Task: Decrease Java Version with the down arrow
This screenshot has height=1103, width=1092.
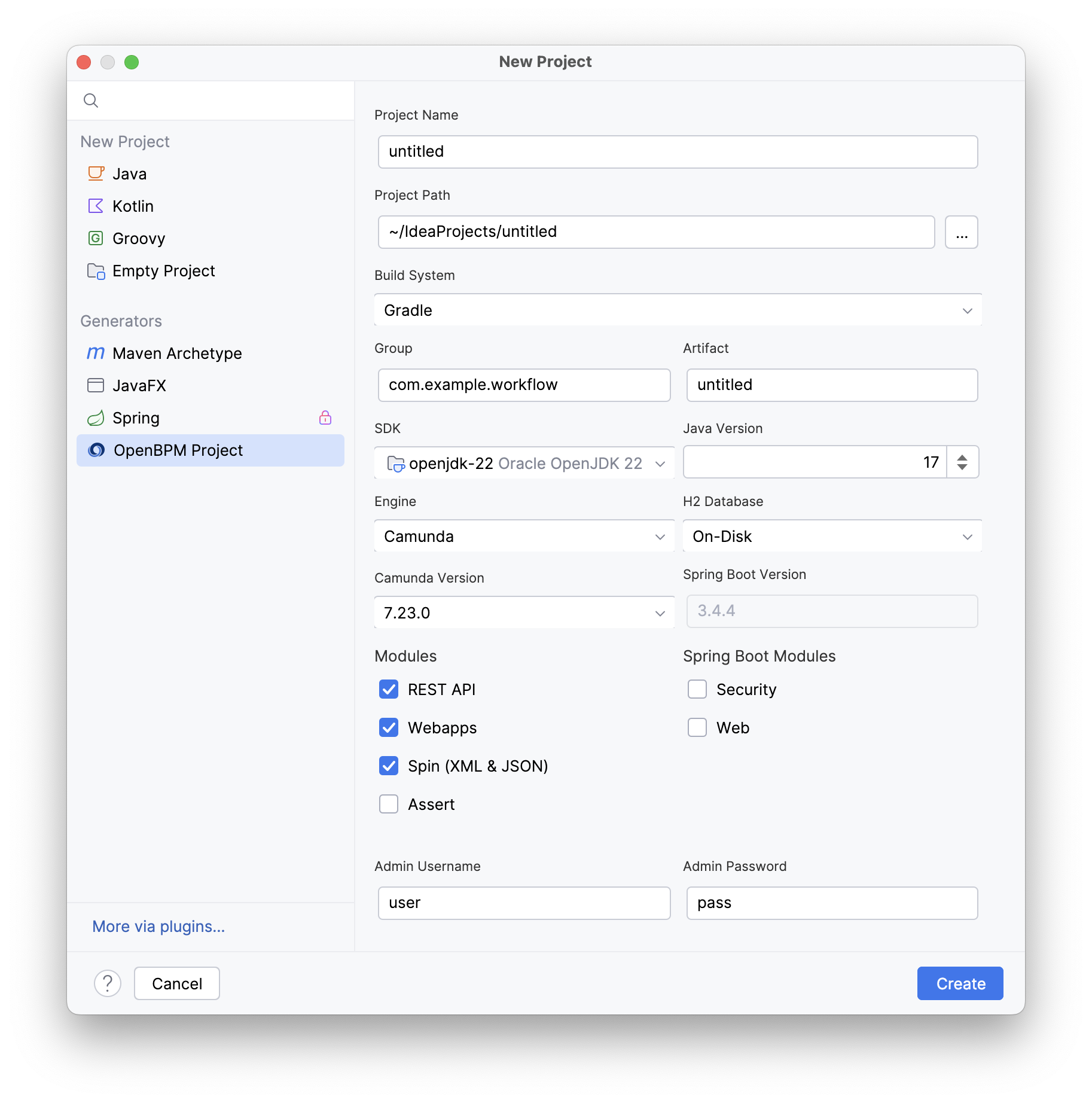Action: pos(962,467)
